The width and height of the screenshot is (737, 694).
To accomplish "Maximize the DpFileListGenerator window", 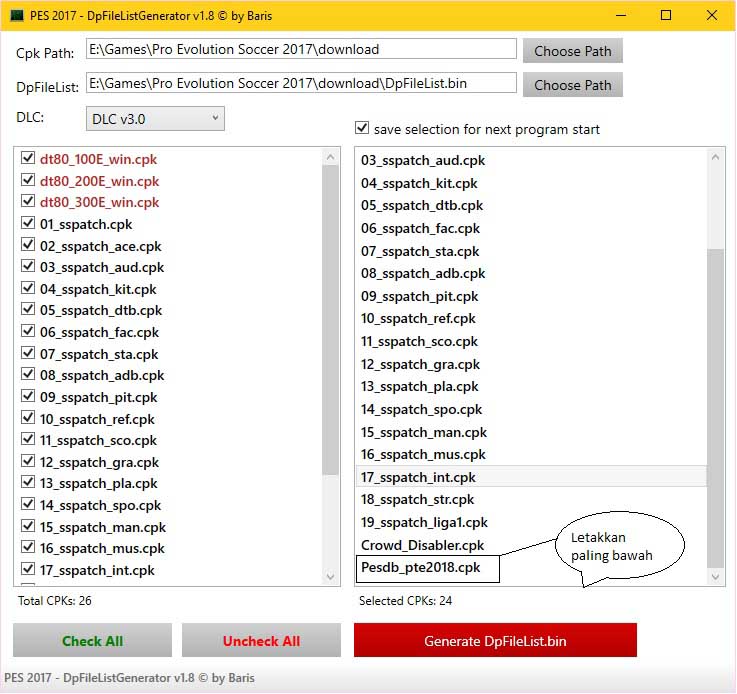I will (666, 16).
